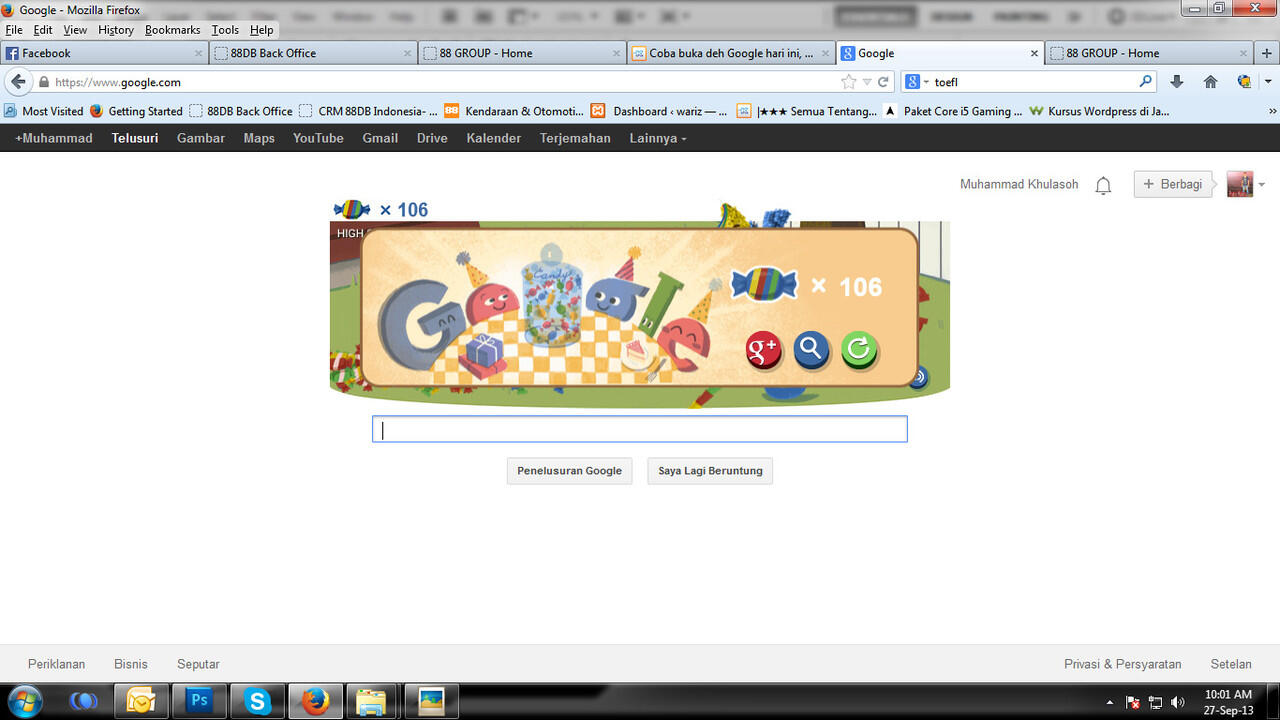Click the Saya Lagi Beruntung button
This screenshot has height=720, width=1280.
coord(710,471)
